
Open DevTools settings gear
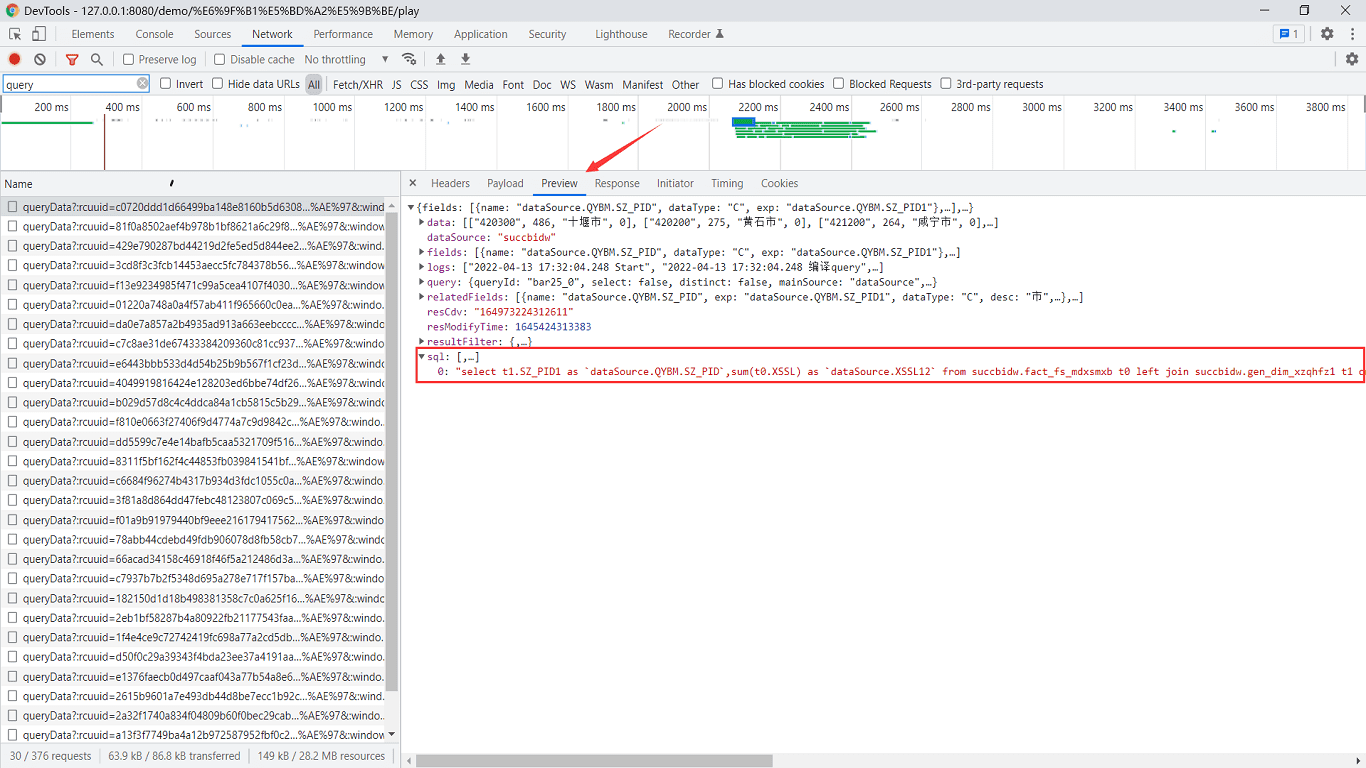[1327, 33]
